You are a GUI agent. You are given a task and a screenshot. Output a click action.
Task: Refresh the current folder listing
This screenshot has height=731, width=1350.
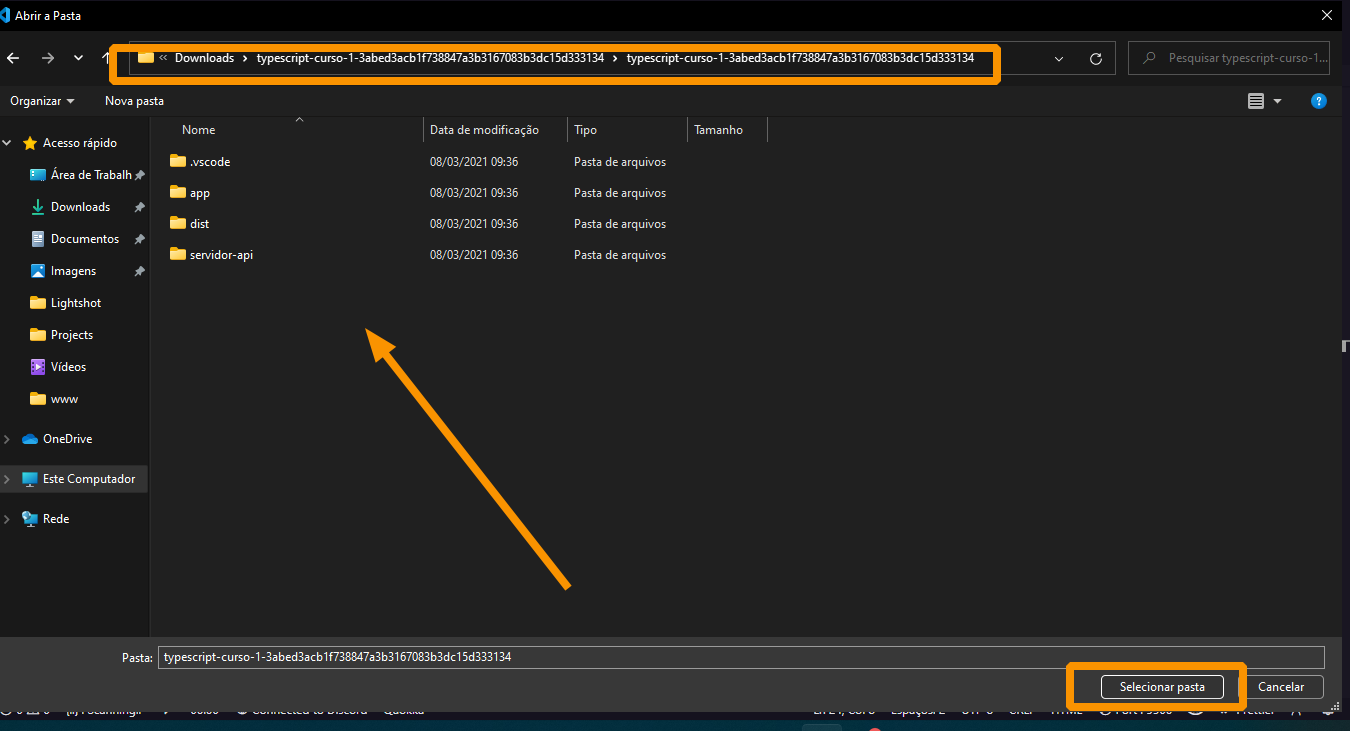[1096, 59]
